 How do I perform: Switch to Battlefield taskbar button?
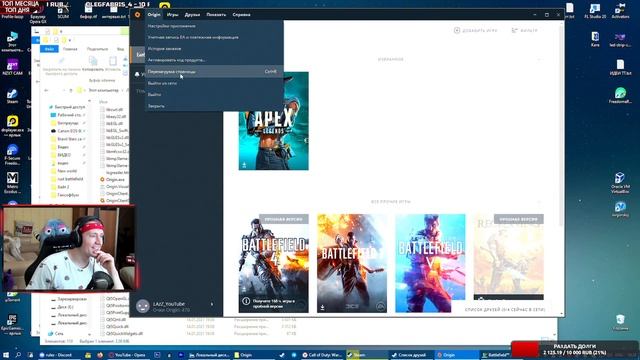[496, 355]
